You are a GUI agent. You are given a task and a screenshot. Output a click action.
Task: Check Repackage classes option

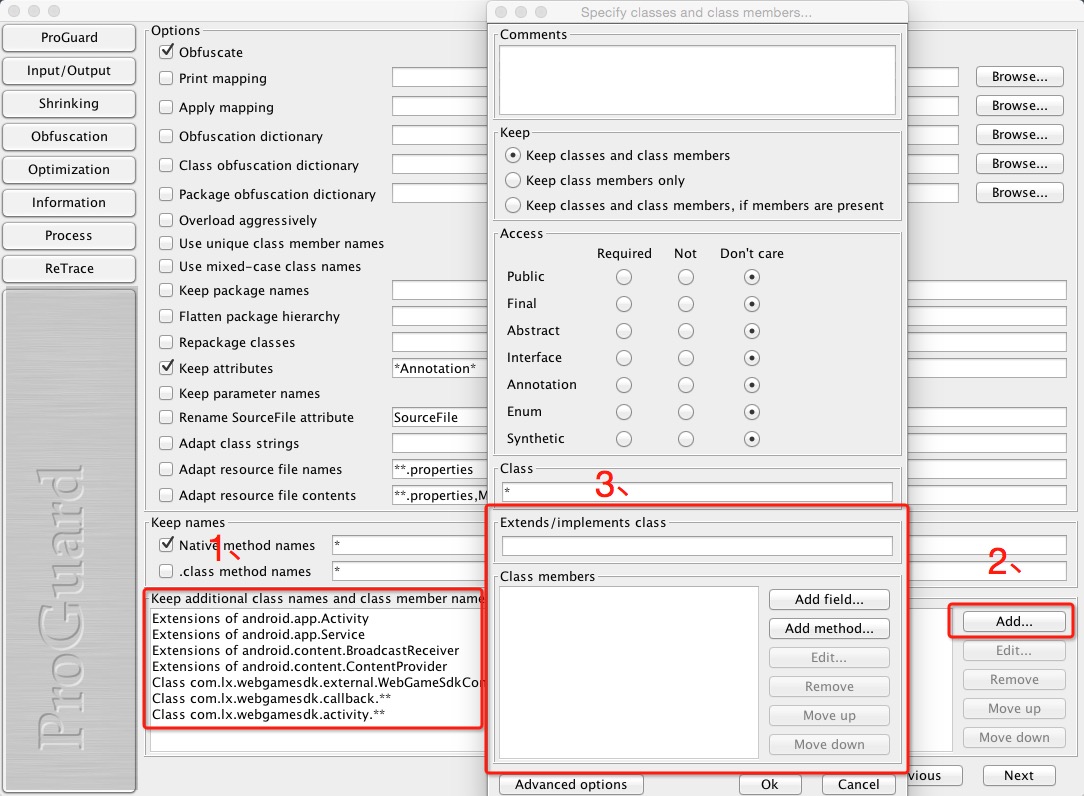[x=166, y=342]
